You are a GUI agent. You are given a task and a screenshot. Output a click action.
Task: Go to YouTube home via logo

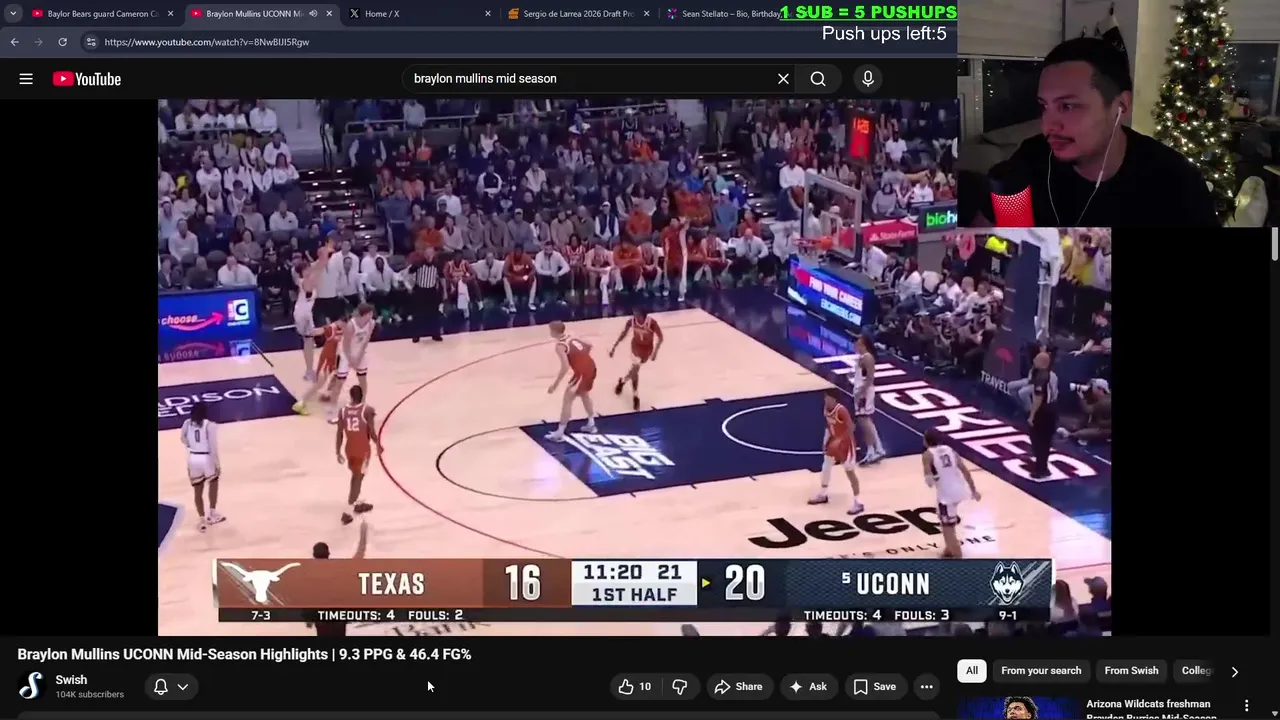click(x=87, y=79)
